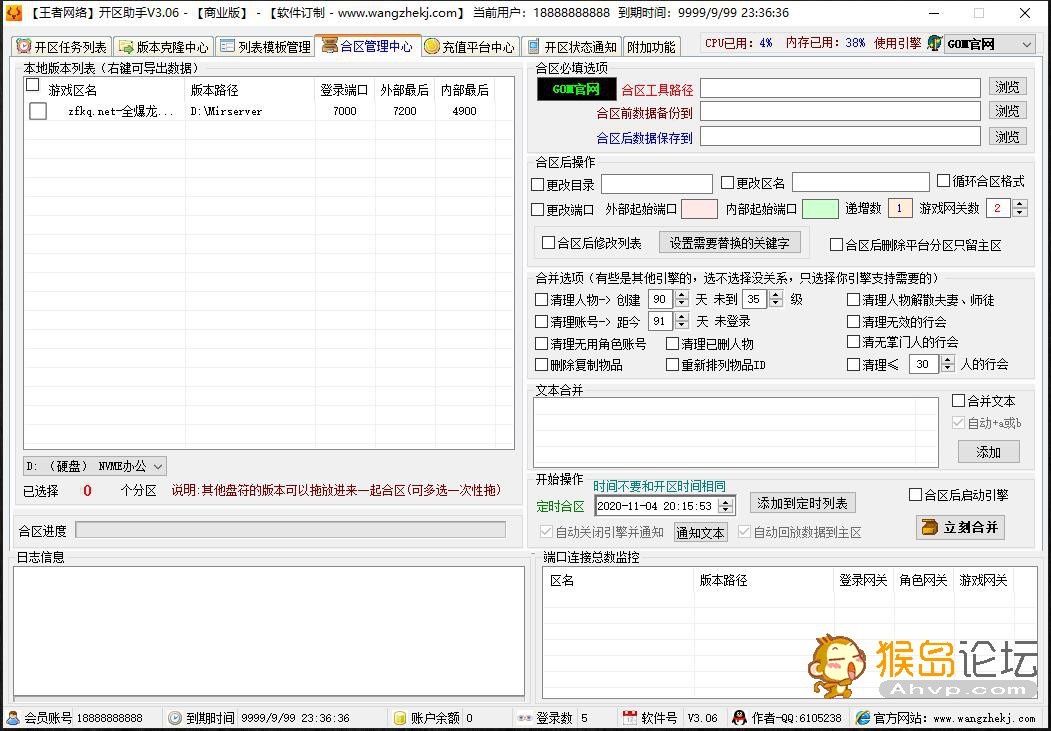The image size is (1051, 731).
Task: Click 设置需要替换的关键字 button
Action: [x=730, y=243]
